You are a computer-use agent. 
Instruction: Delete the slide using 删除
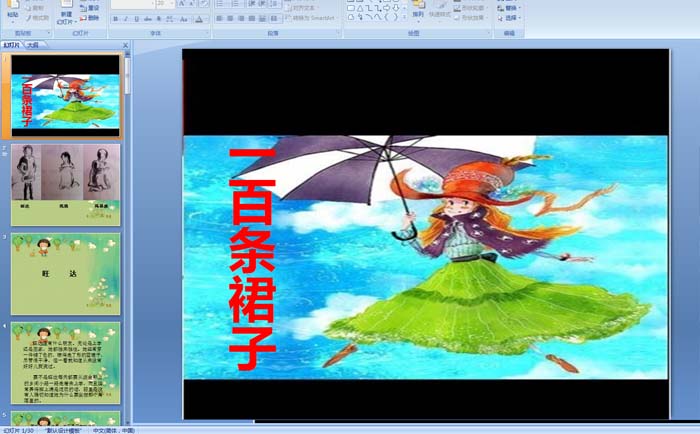tap(89, 18)
